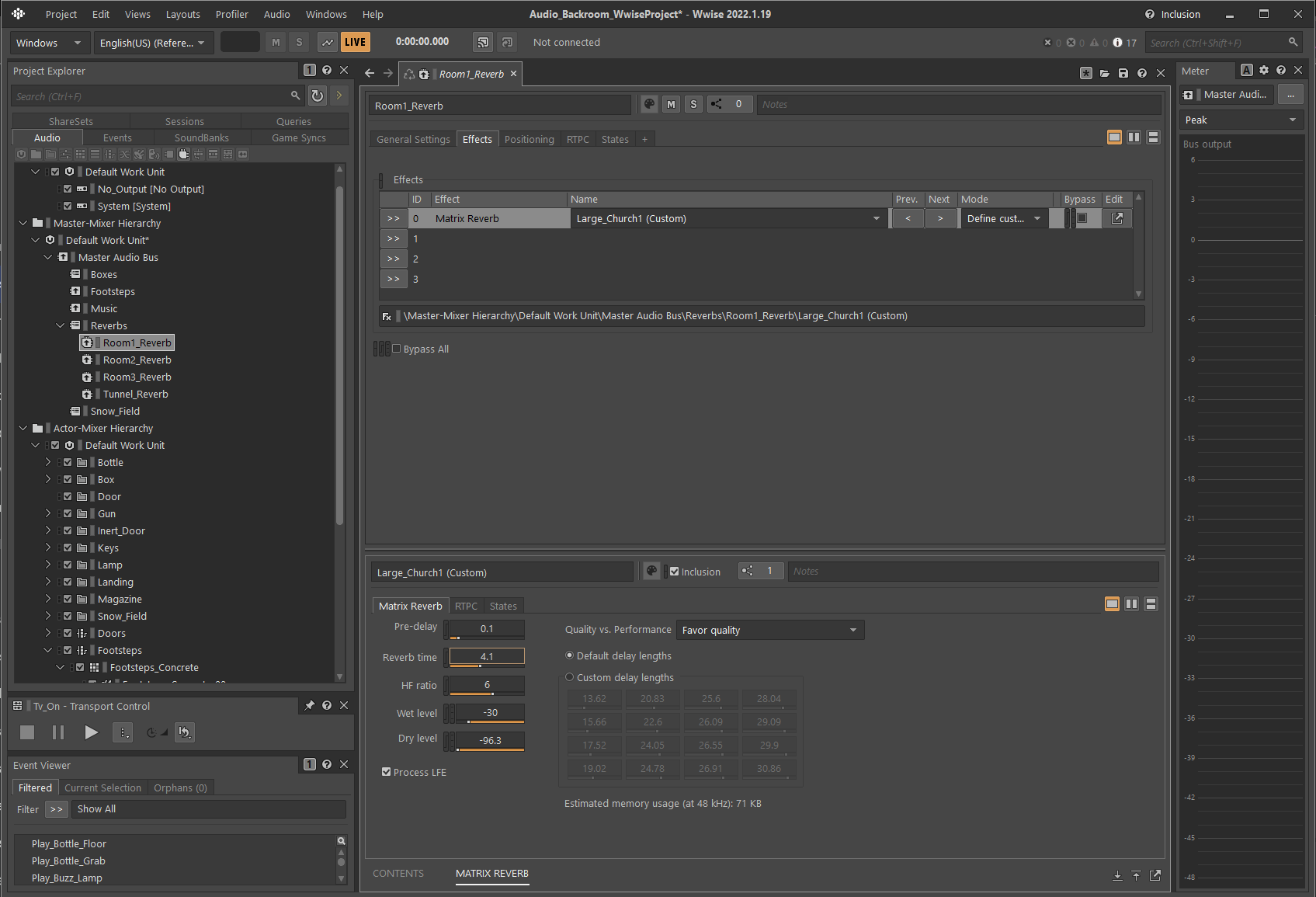The image size is (1316, 897).
Task: Open the Profiler menu
Action: coord(231,14)
